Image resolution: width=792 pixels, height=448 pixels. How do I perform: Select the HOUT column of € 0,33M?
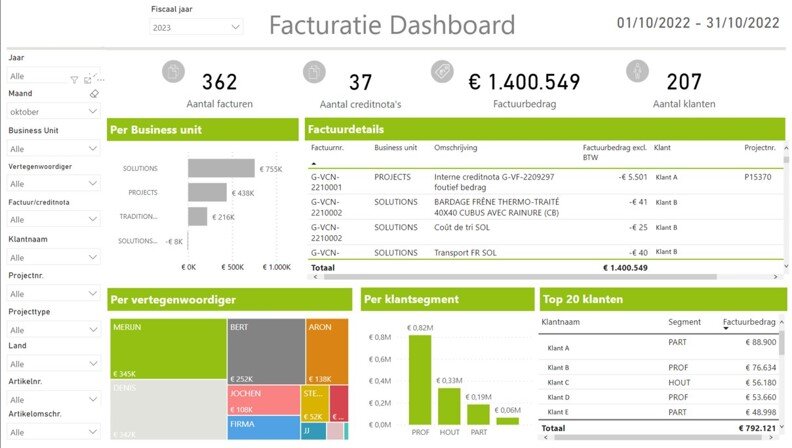pos(449,406)
